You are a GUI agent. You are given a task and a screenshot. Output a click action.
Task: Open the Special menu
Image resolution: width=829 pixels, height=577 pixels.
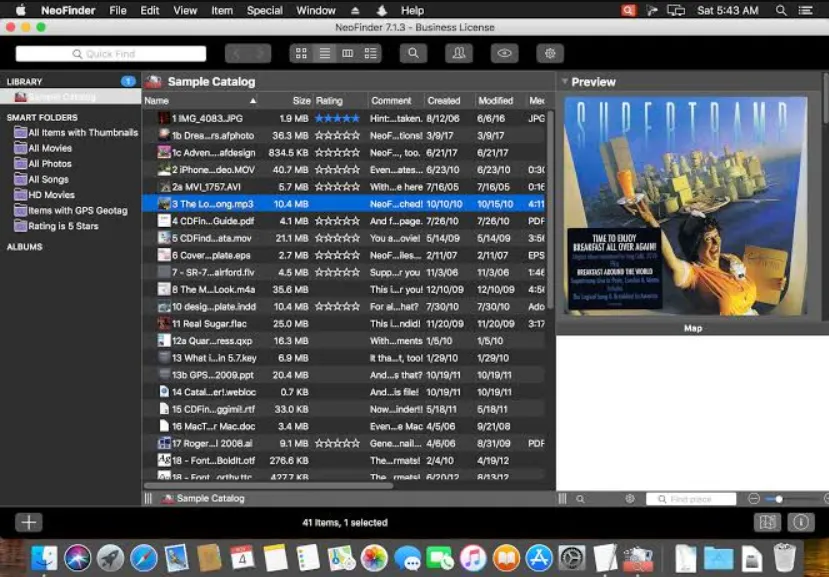(264, 10)
